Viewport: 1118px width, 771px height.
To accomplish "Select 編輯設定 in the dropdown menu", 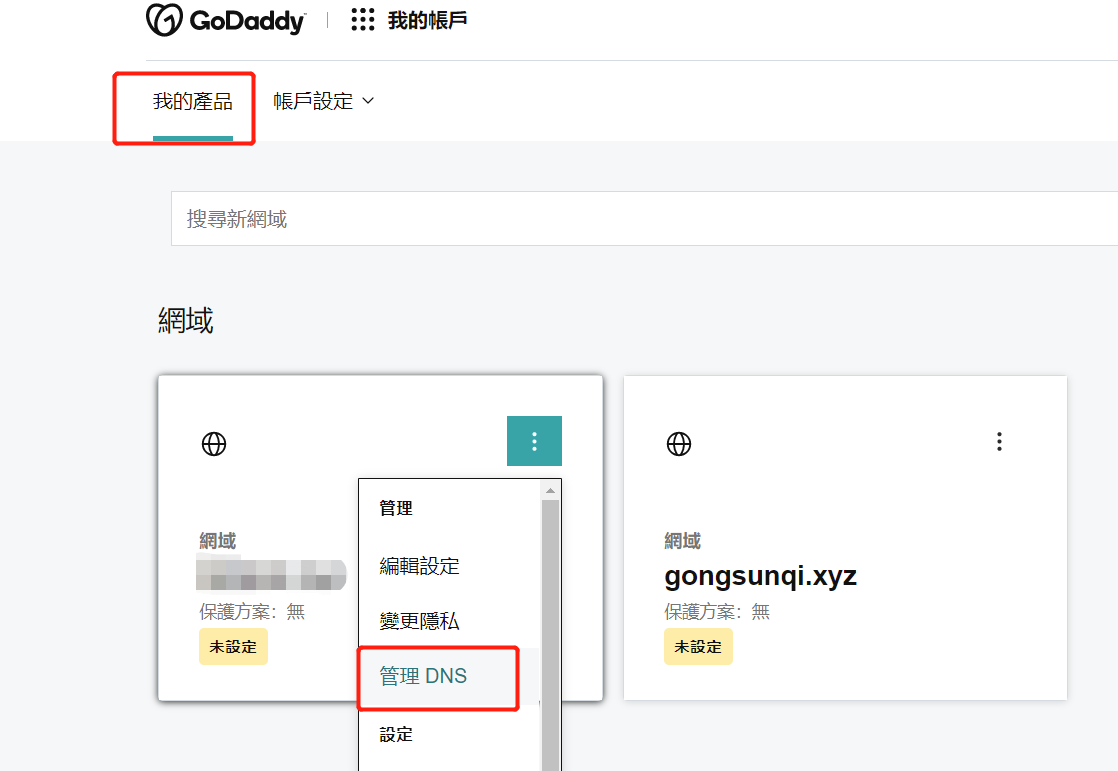I will click(x=419, y=566).
